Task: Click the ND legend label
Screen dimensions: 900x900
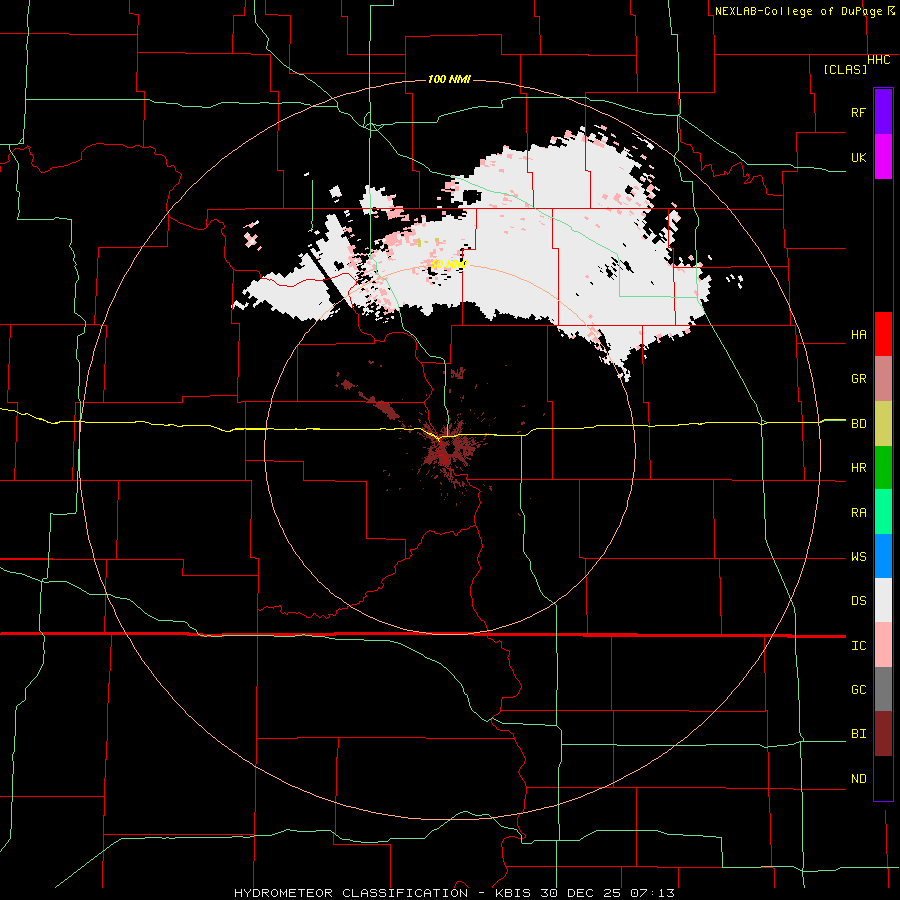Action: pos(858,779)
